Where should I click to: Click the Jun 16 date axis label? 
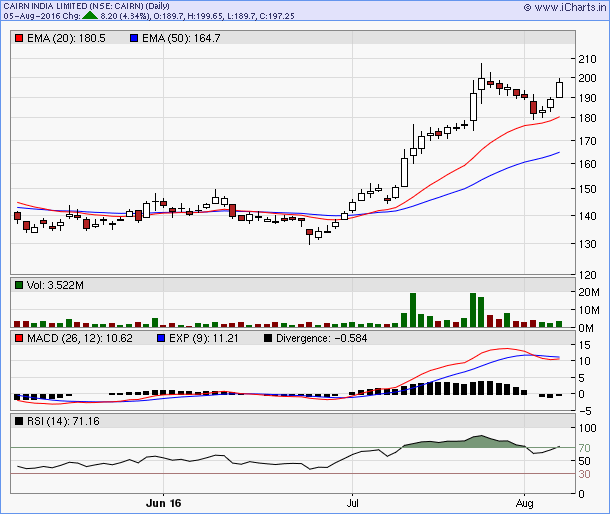[x=163, y=503]
